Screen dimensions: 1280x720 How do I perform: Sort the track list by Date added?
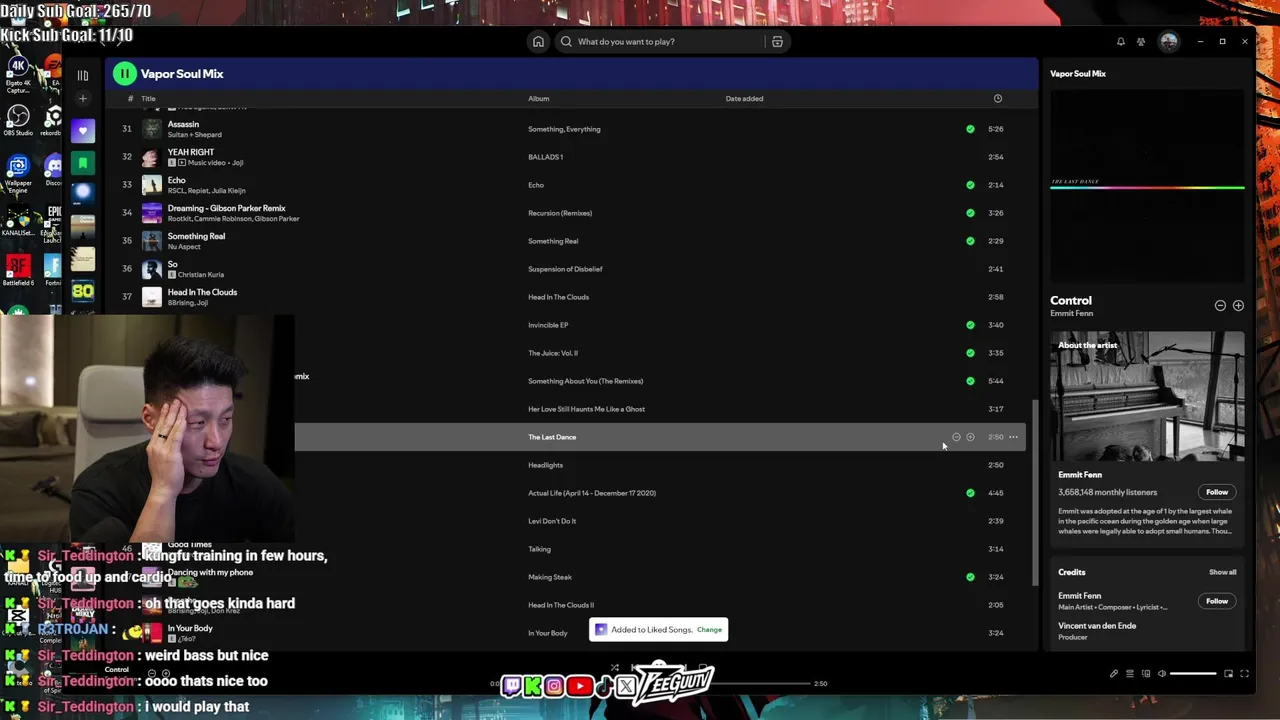tap(744, 98)
